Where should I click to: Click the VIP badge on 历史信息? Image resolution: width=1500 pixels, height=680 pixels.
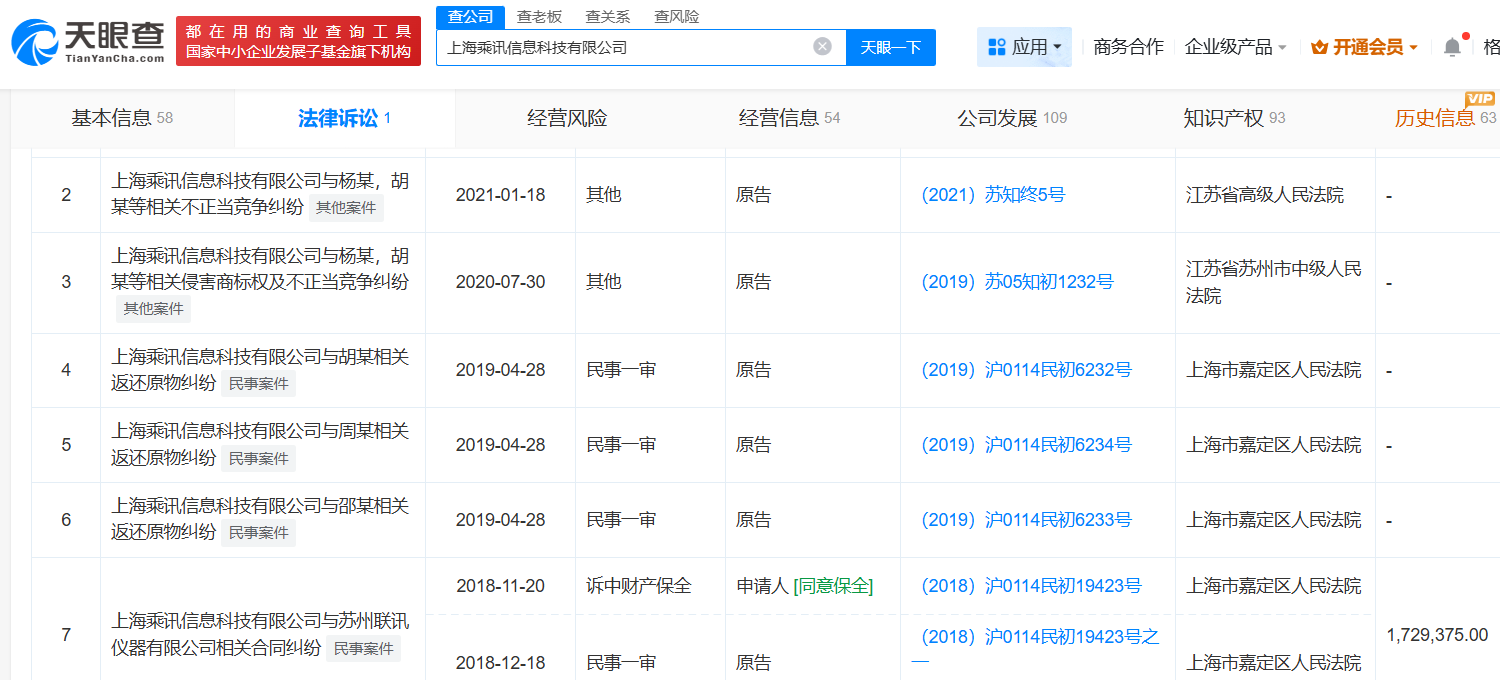pyautogui.click(x=1479, y=98)
